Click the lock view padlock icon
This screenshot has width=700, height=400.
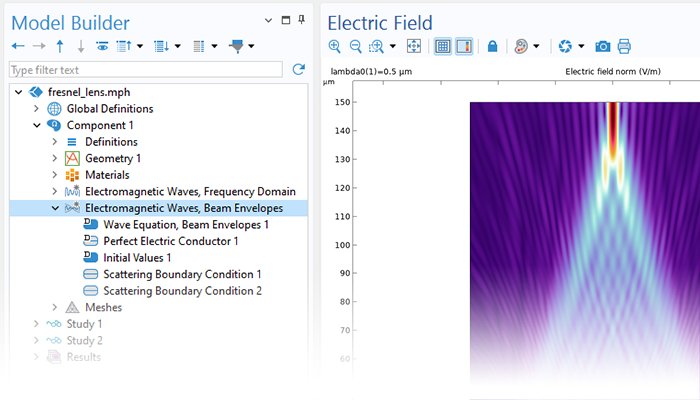[x=492, y=46]
